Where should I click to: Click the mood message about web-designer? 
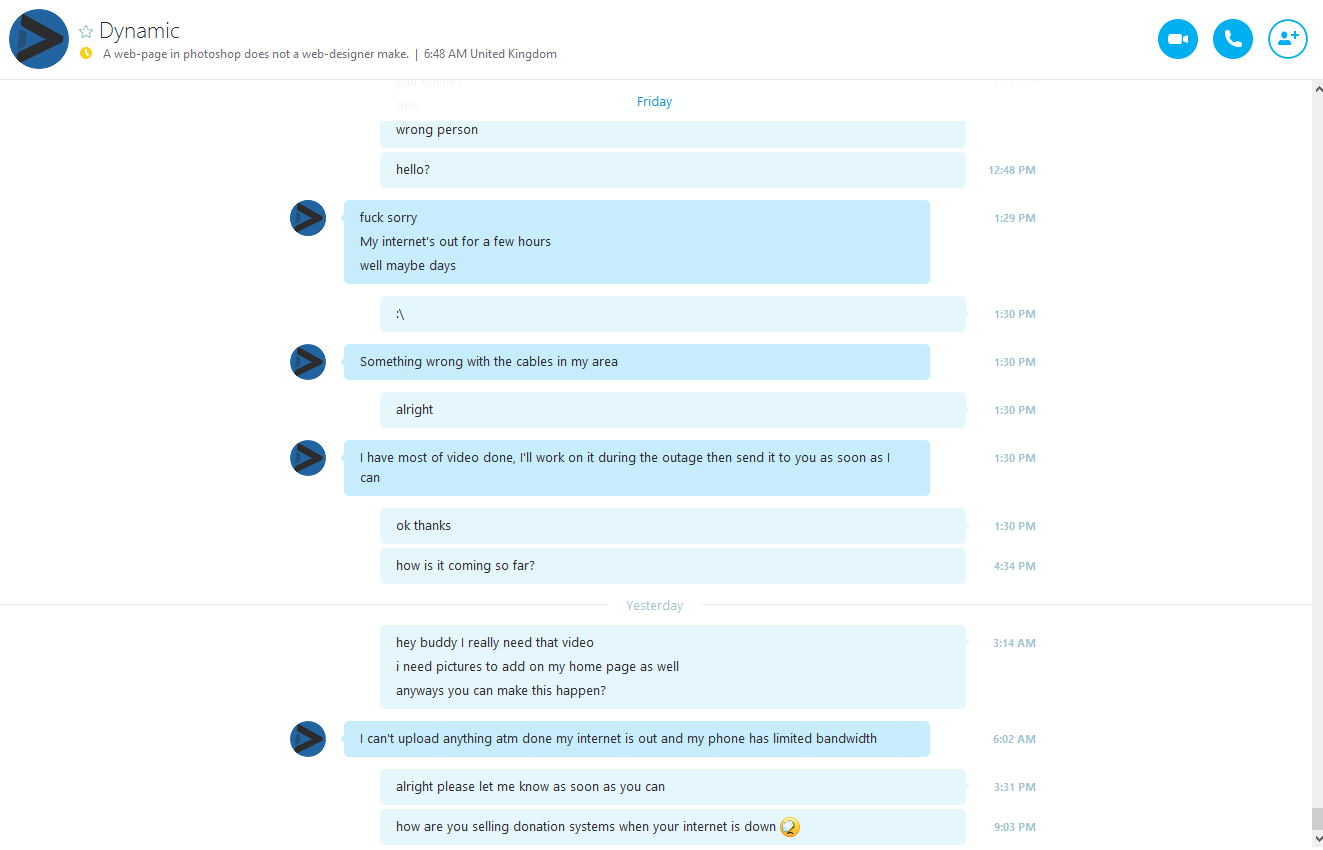256,54
